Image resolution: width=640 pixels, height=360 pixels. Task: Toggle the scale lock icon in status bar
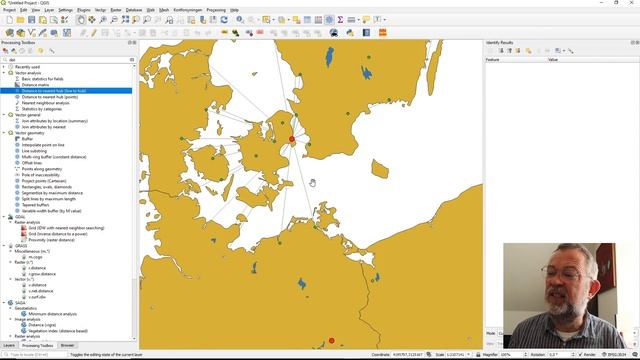(x=478, y=355)
